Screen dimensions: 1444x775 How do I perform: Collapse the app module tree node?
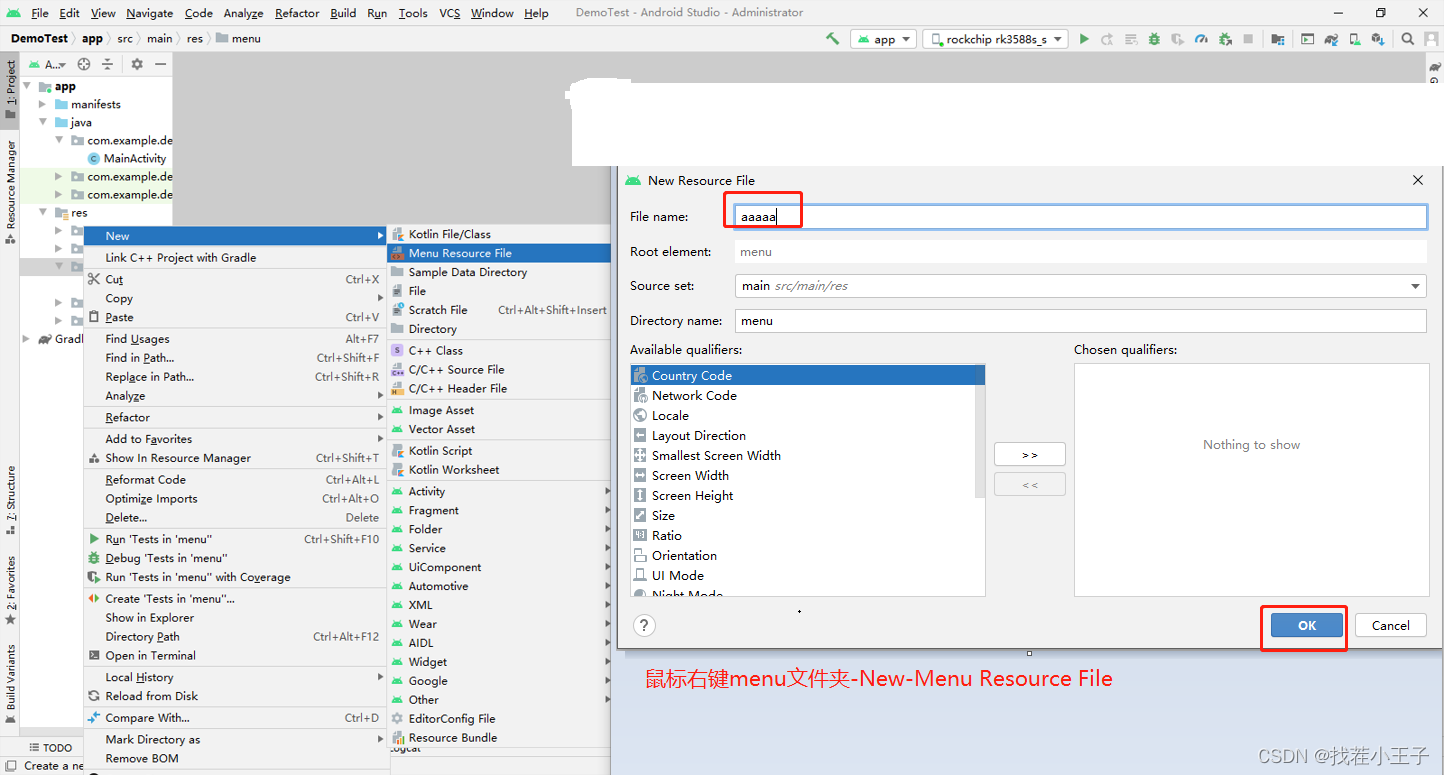click(27, 86)
